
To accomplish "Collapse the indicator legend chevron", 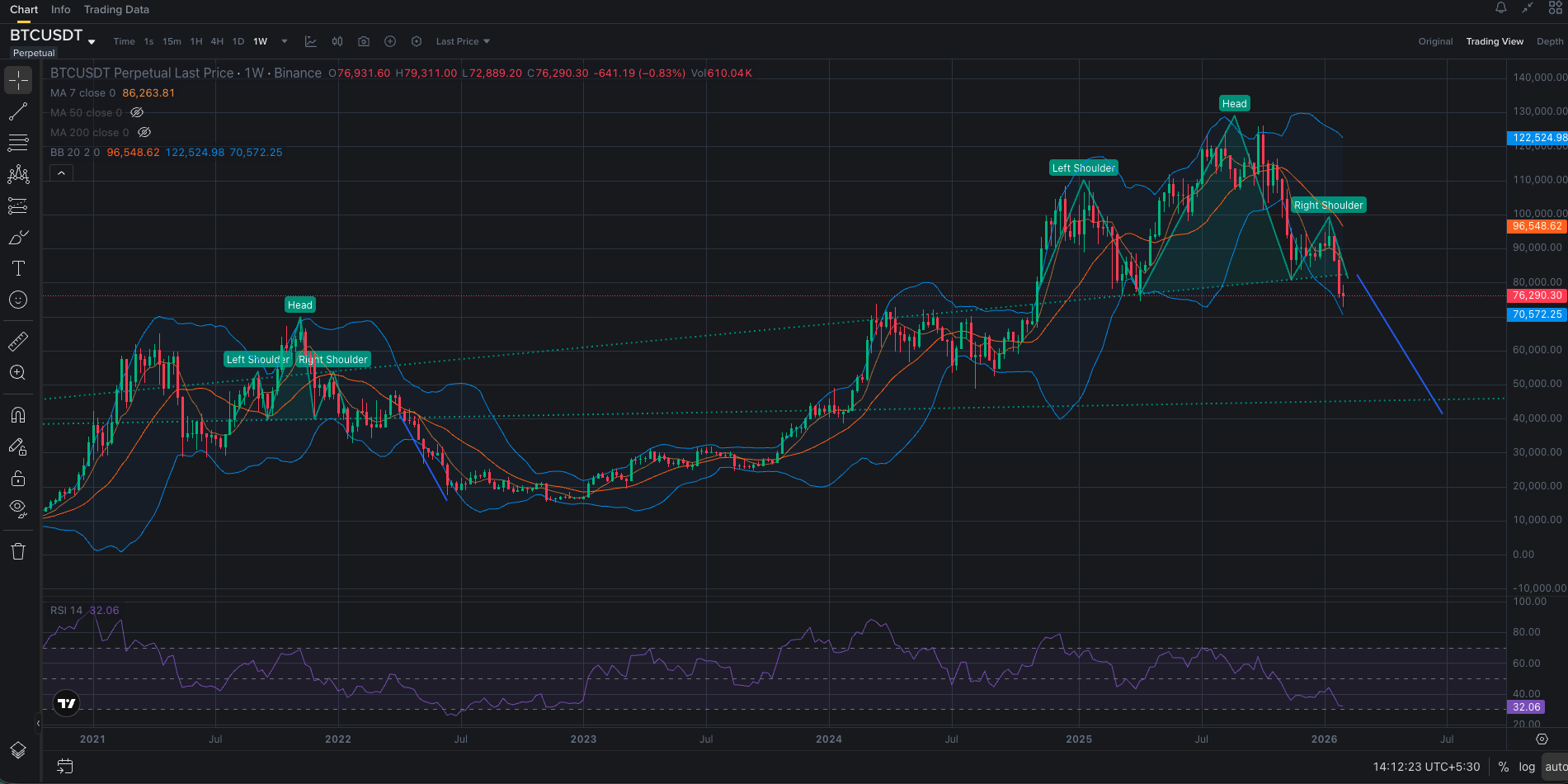I will point(62,173).
